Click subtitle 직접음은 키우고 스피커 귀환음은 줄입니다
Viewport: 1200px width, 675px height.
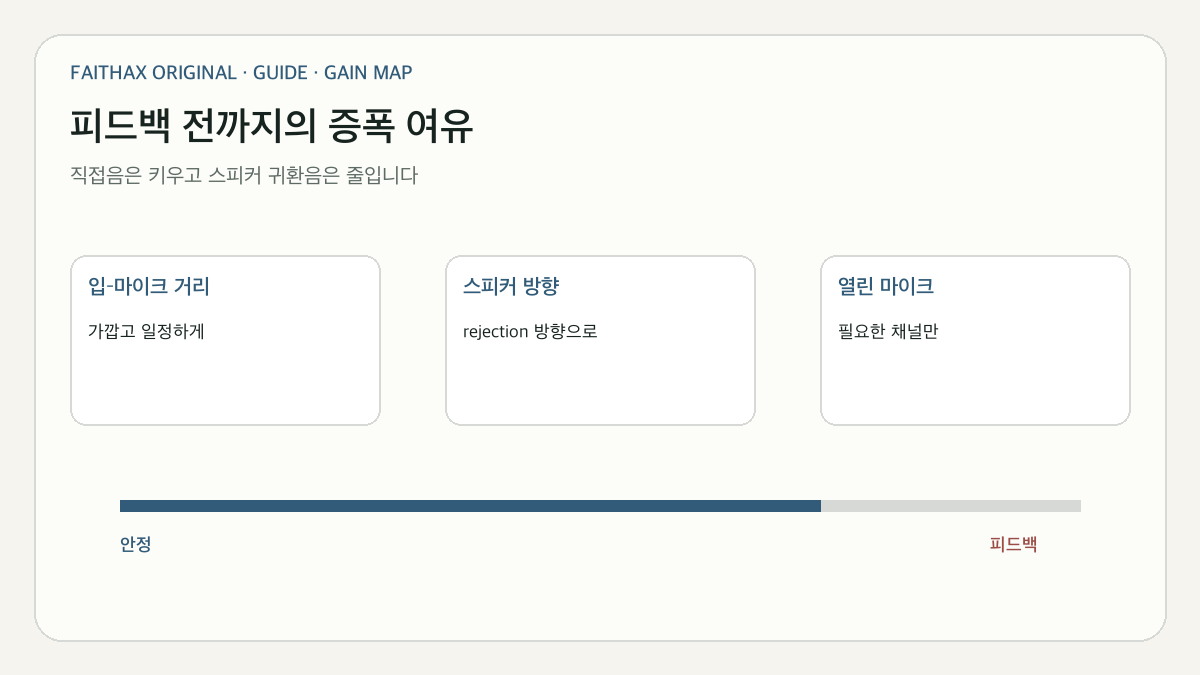point(244,176)
